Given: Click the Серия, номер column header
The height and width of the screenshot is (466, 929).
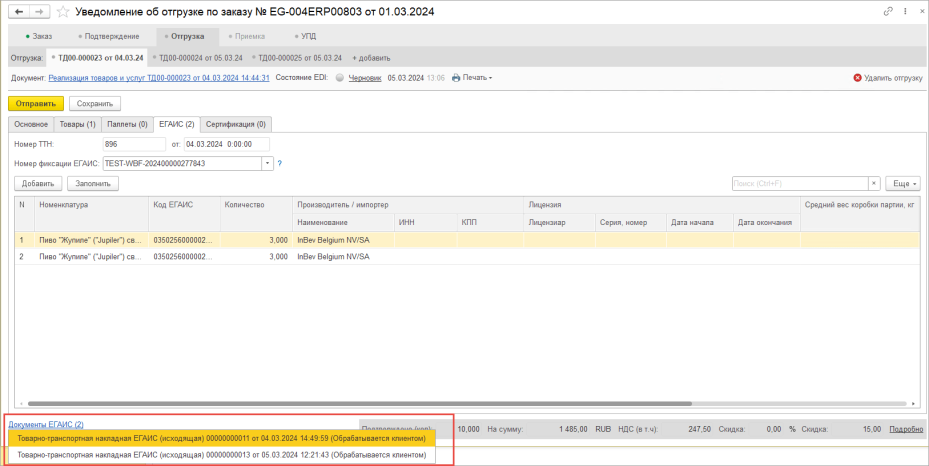Looking at the screenshot, I should (631, 222).
